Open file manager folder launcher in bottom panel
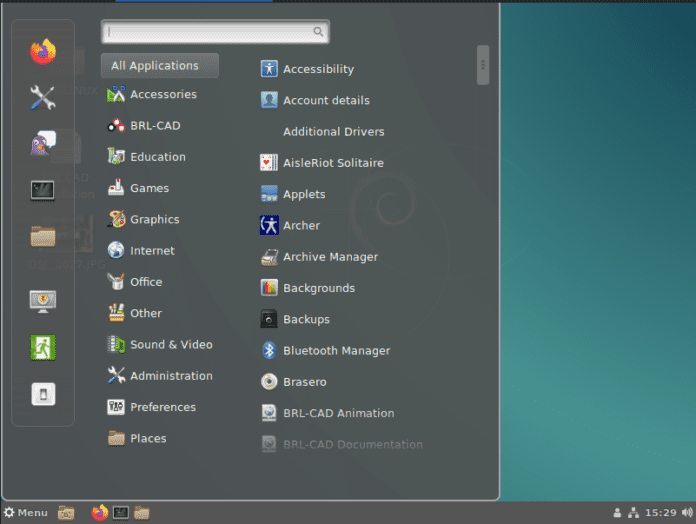Viewport: 696px width, 524px height. pyautogui.click(x=142, y=513)
